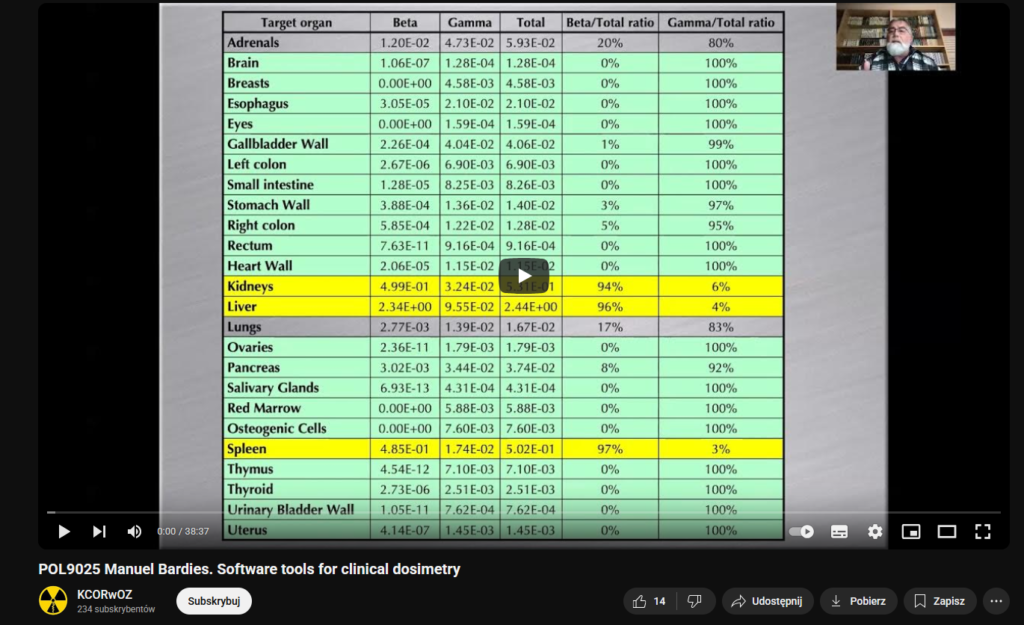Dislike the video with thumbs down
The height and width of the screenshot is (625, 1024).
695,601
